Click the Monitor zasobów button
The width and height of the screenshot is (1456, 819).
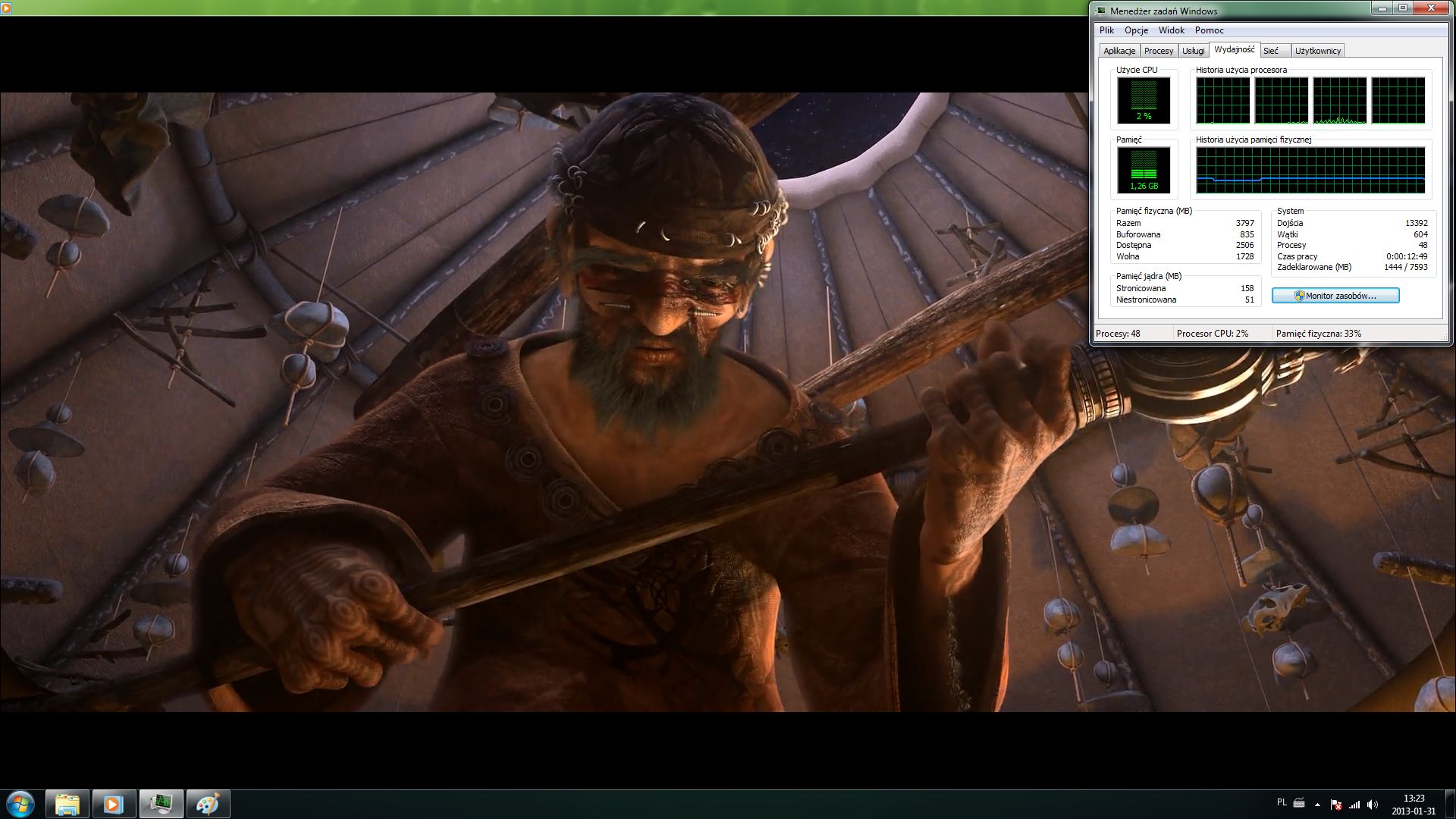(1335, 296)
